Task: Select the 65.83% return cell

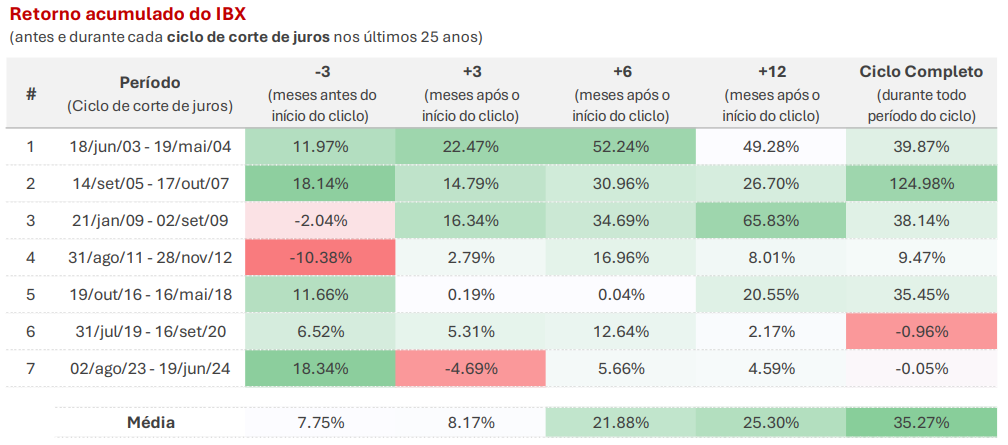Action: 771,221
